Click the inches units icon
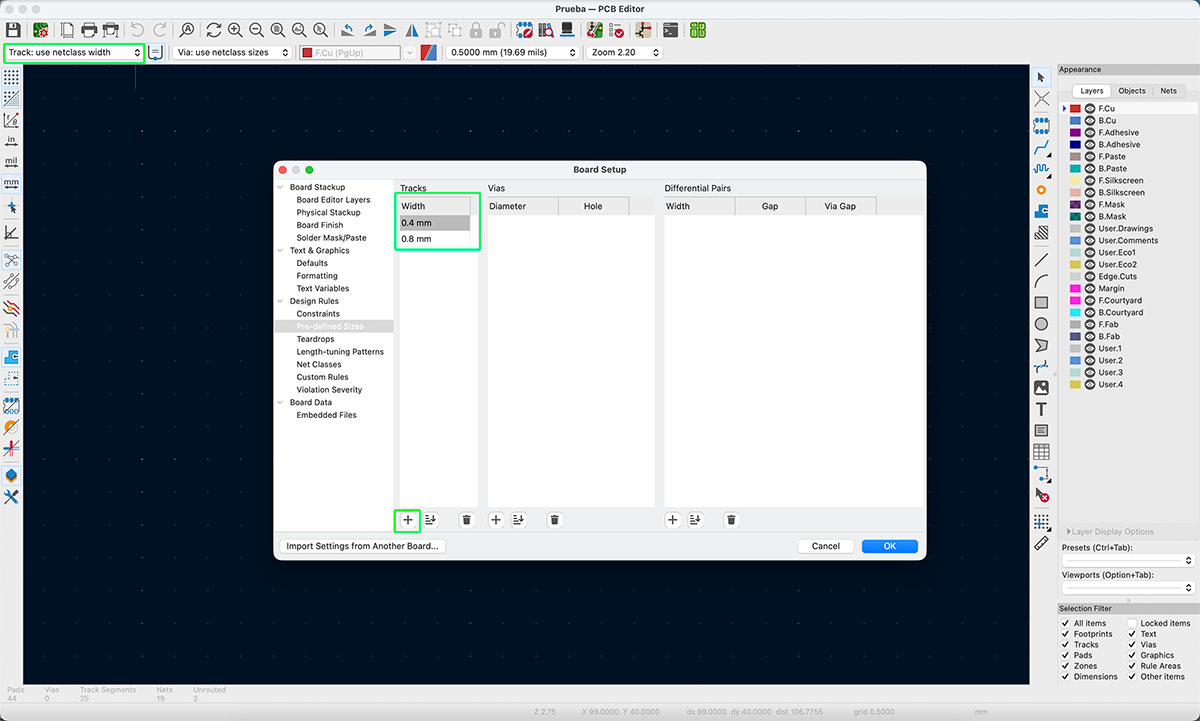 11,141
